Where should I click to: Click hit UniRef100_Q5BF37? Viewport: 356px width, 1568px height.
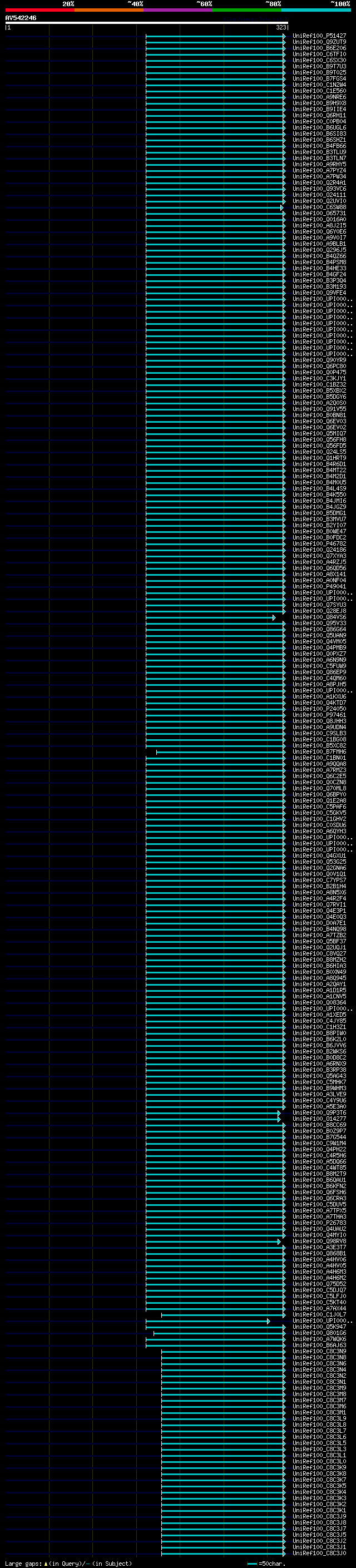319,942
